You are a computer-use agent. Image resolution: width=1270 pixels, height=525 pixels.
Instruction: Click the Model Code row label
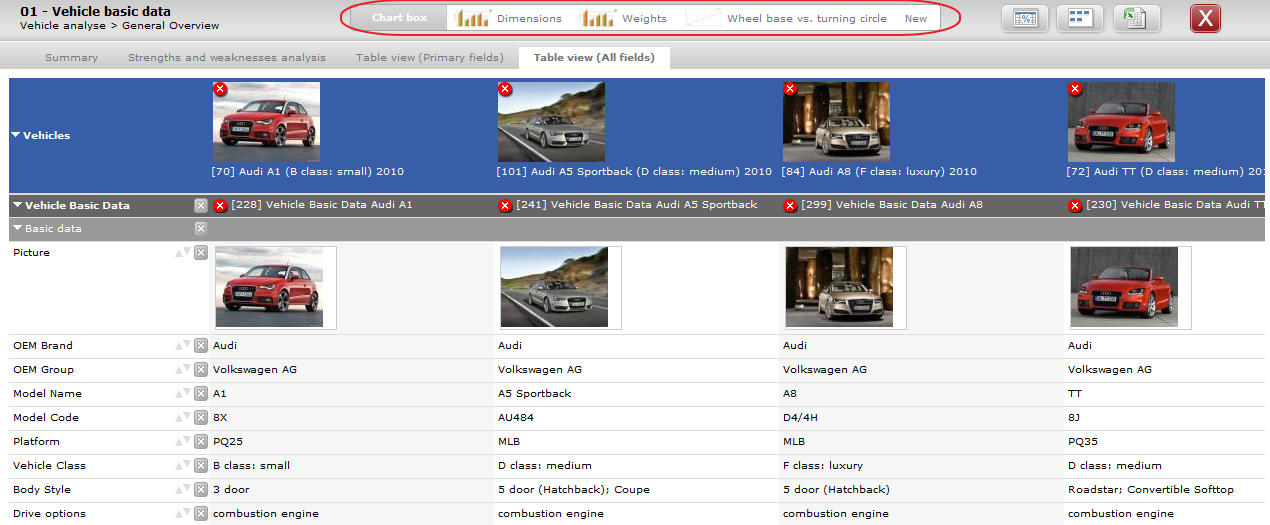click(46, 418)
